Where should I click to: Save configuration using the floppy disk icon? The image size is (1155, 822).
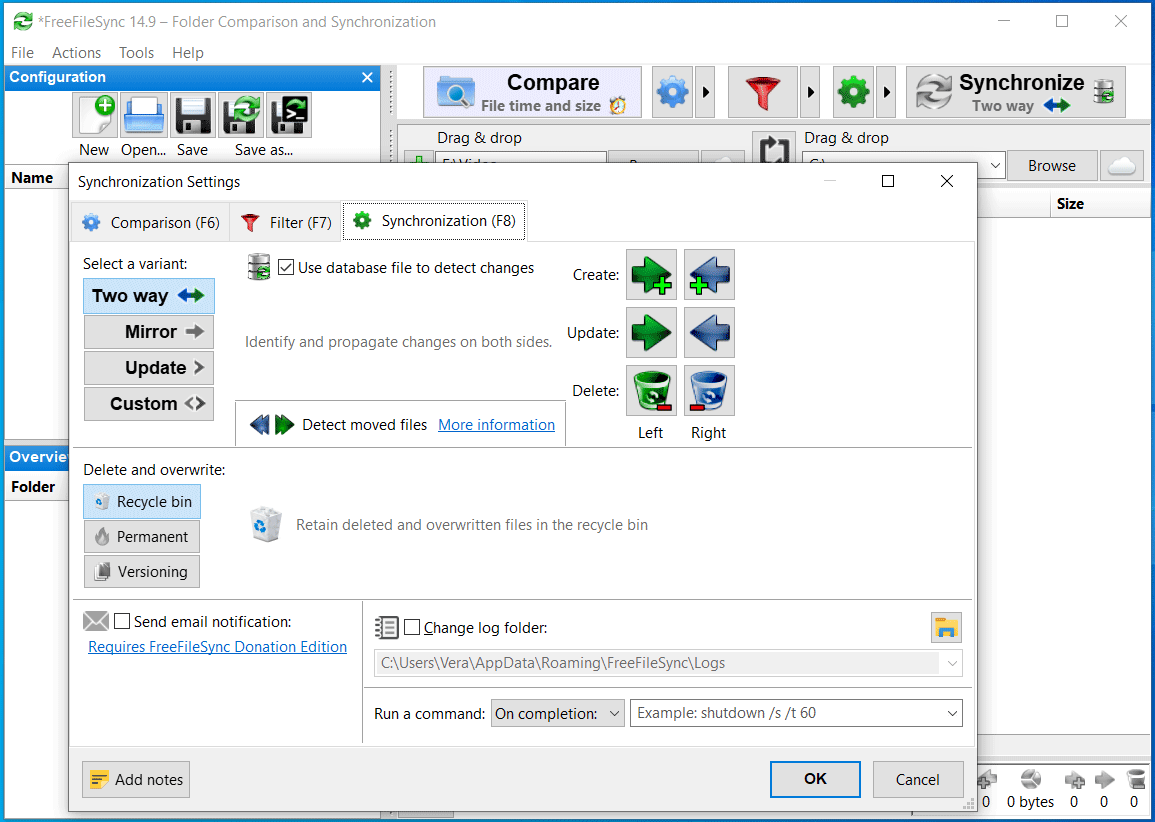coord(192,115)
